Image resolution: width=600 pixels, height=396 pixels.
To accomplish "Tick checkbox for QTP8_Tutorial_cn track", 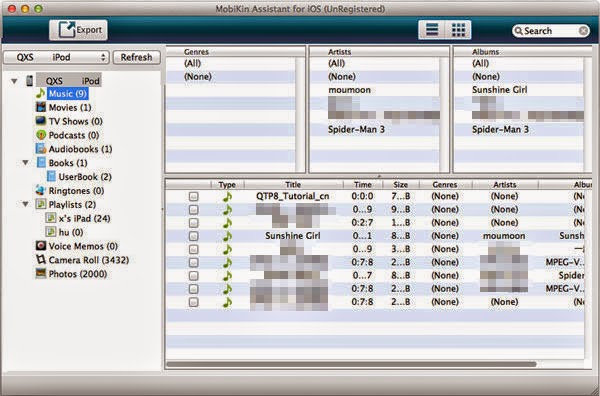I will point(194,196).
